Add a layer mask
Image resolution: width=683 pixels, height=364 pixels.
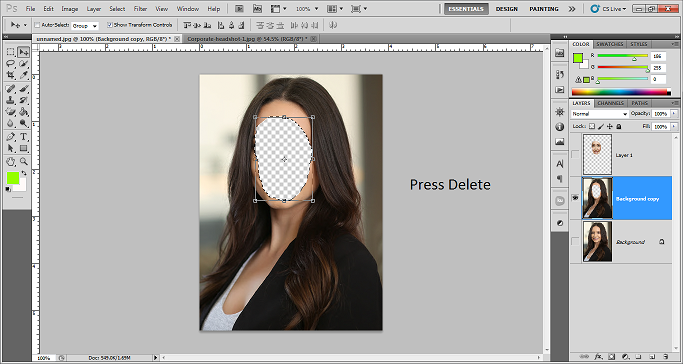pos(612,357)
